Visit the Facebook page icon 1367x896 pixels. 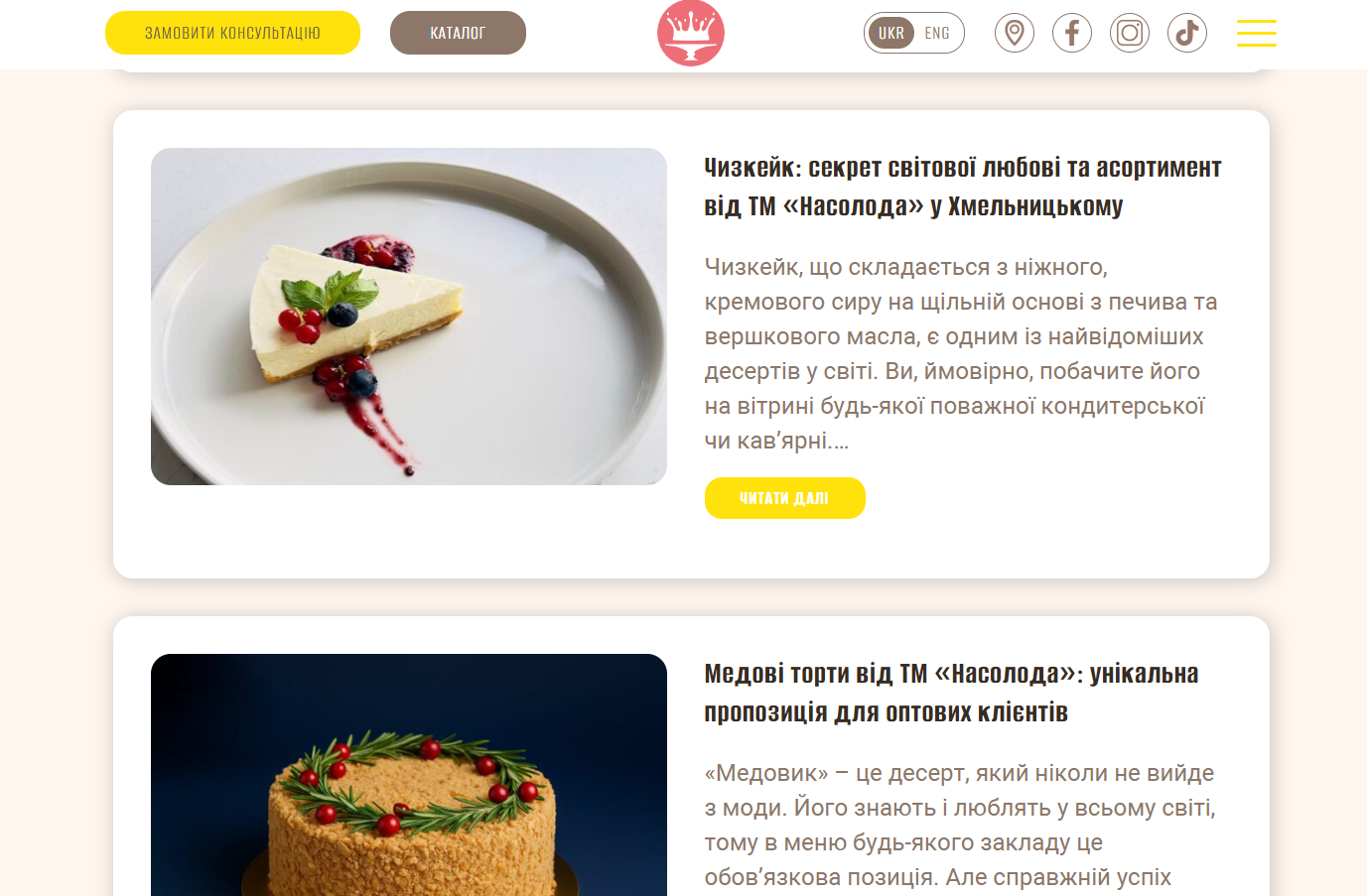(1071, 33)
